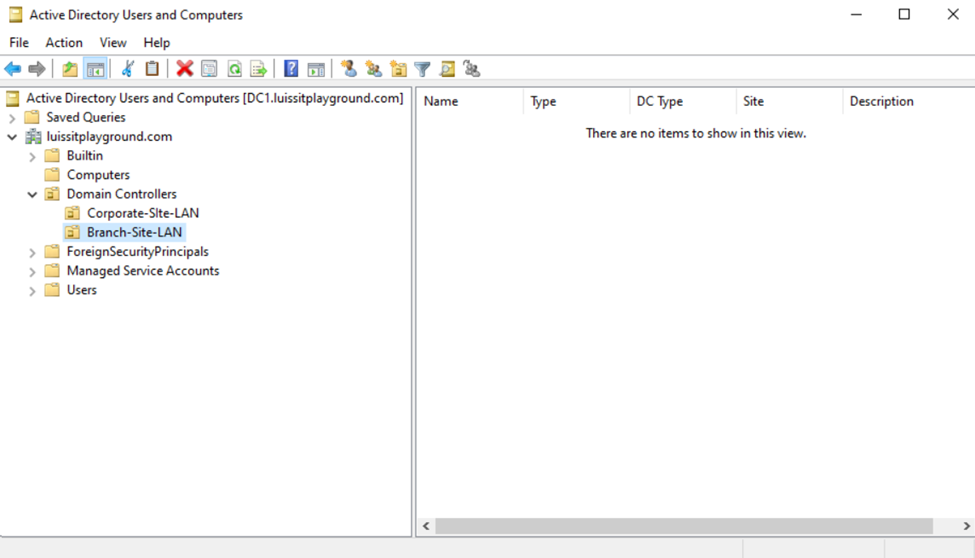Click the Filter funnel icon
Viewport: 975px width, 558px height.
(x=422, y=69)
